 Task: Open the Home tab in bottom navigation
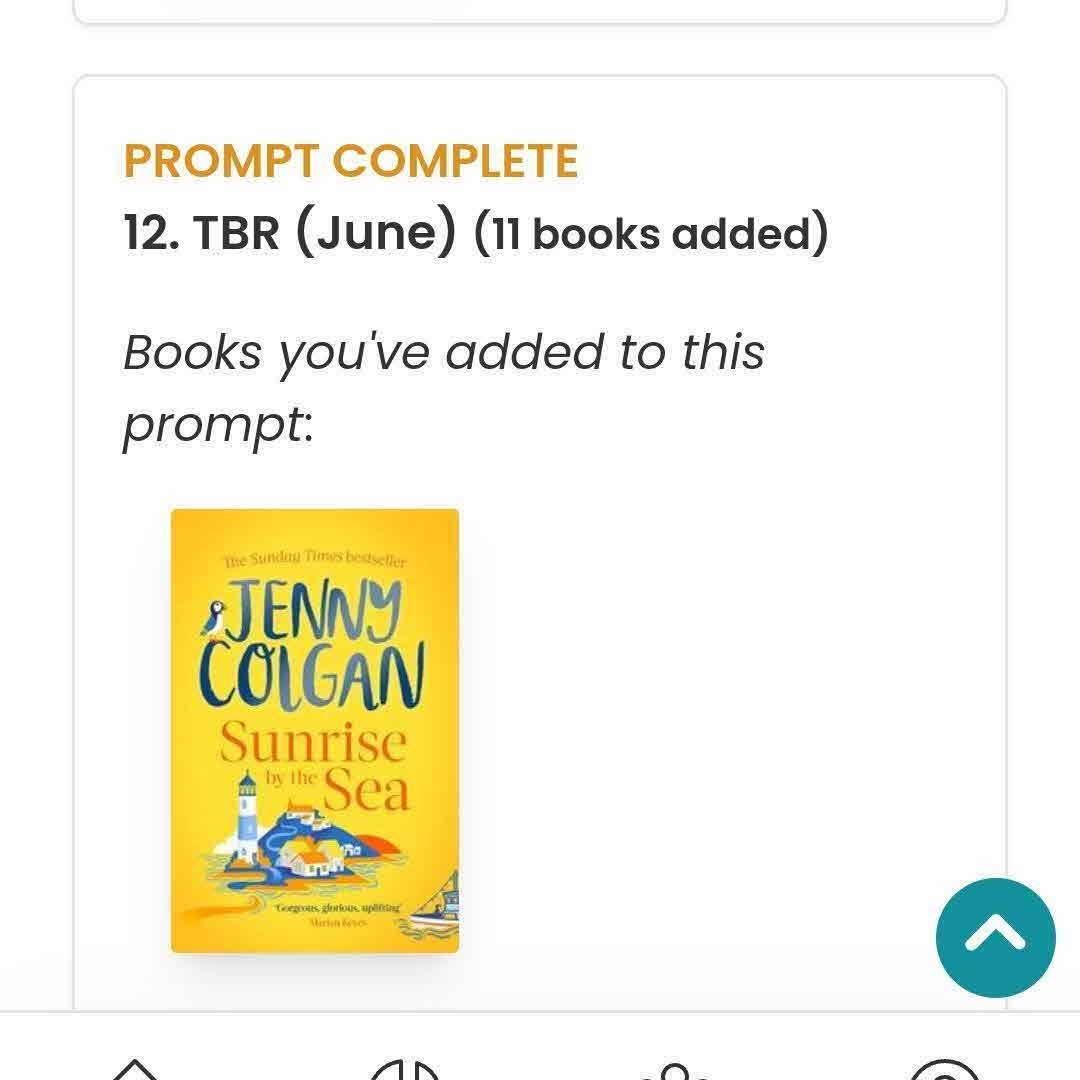pos(136,1068)
